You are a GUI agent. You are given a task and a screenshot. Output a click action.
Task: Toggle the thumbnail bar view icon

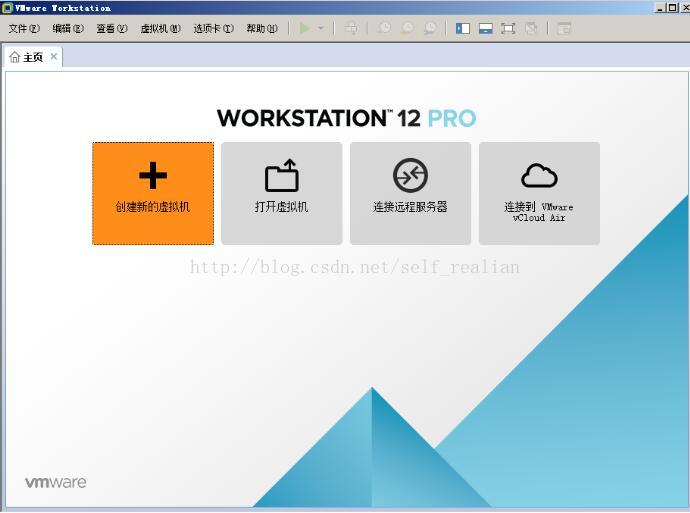pos(485,28)
